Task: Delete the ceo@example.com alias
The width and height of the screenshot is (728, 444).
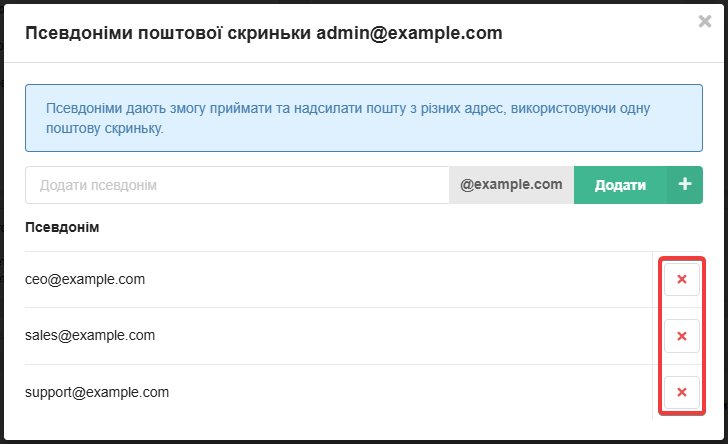Action: 682,280
